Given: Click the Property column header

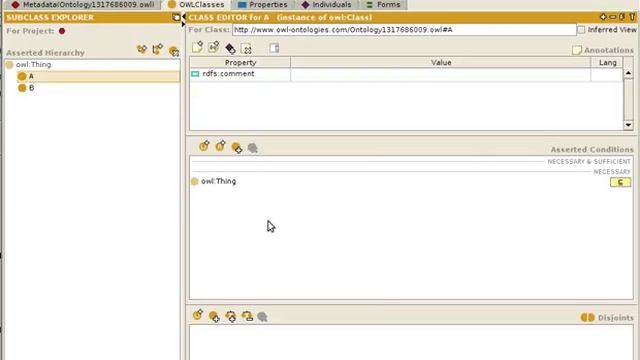Looking at the screenshot, I should coord(240,62).
